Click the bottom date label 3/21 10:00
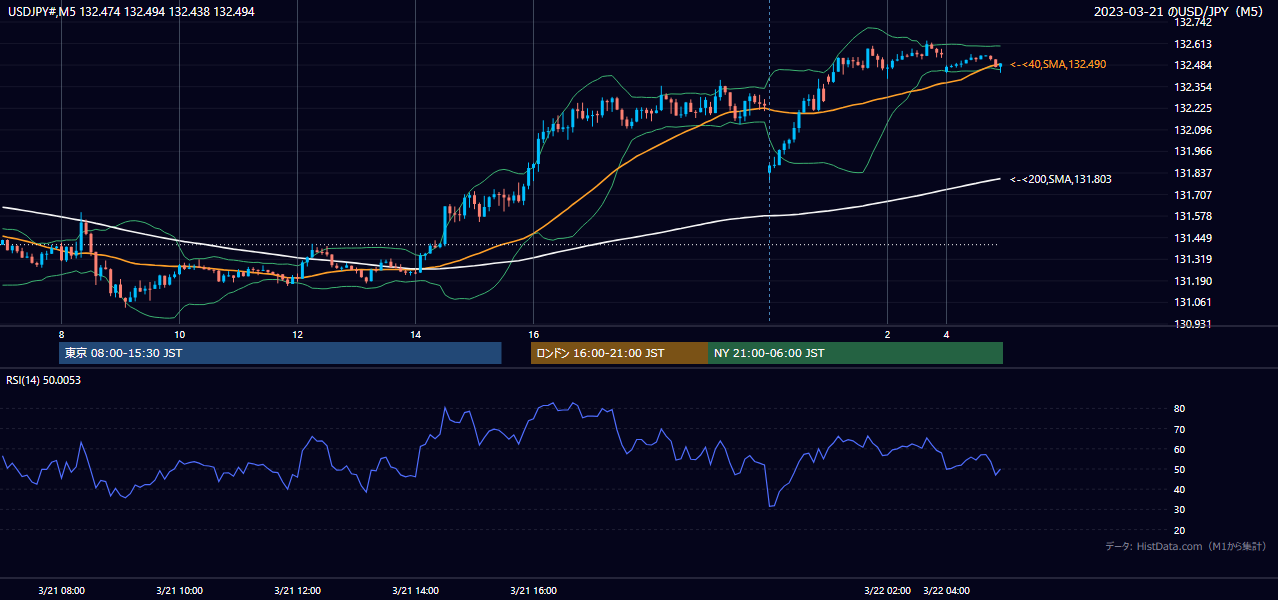Viewport: 1278px width, 600px height. click(x=179, y=590)
